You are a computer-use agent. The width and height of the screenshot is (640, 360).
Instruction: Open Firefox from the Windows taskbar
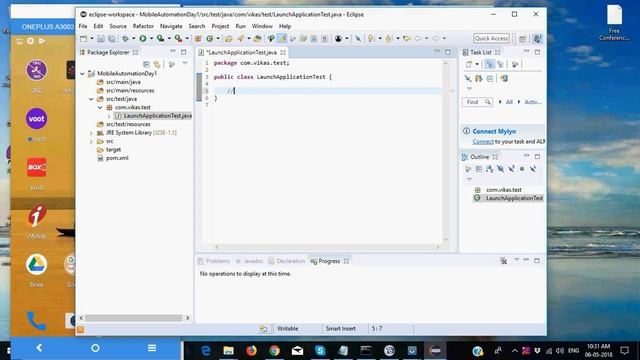point(251,350)
